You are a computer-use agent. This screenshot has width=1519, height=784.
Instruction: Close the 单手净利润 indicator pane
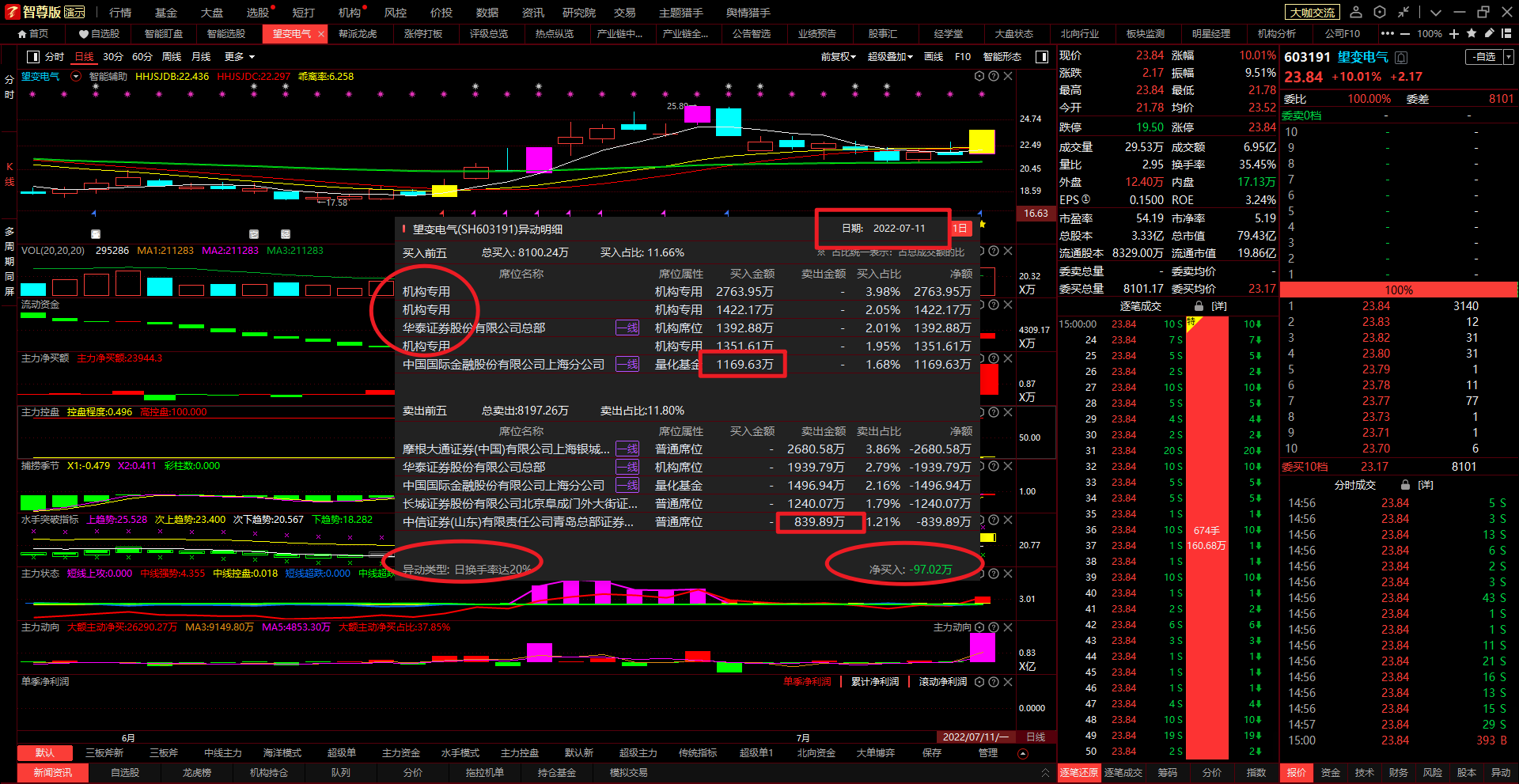click(1008, 681)
